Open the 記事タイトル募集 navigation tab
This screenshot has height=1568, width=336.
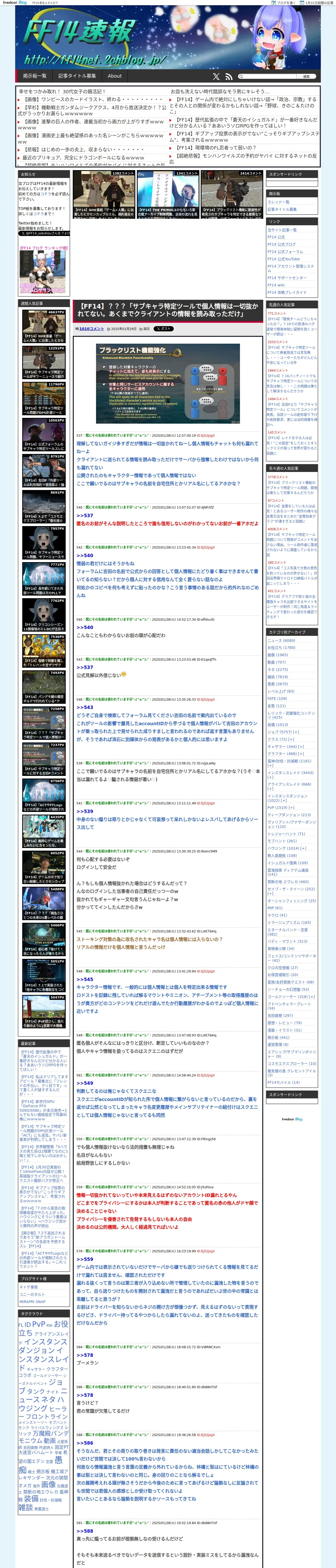(77, 76)
